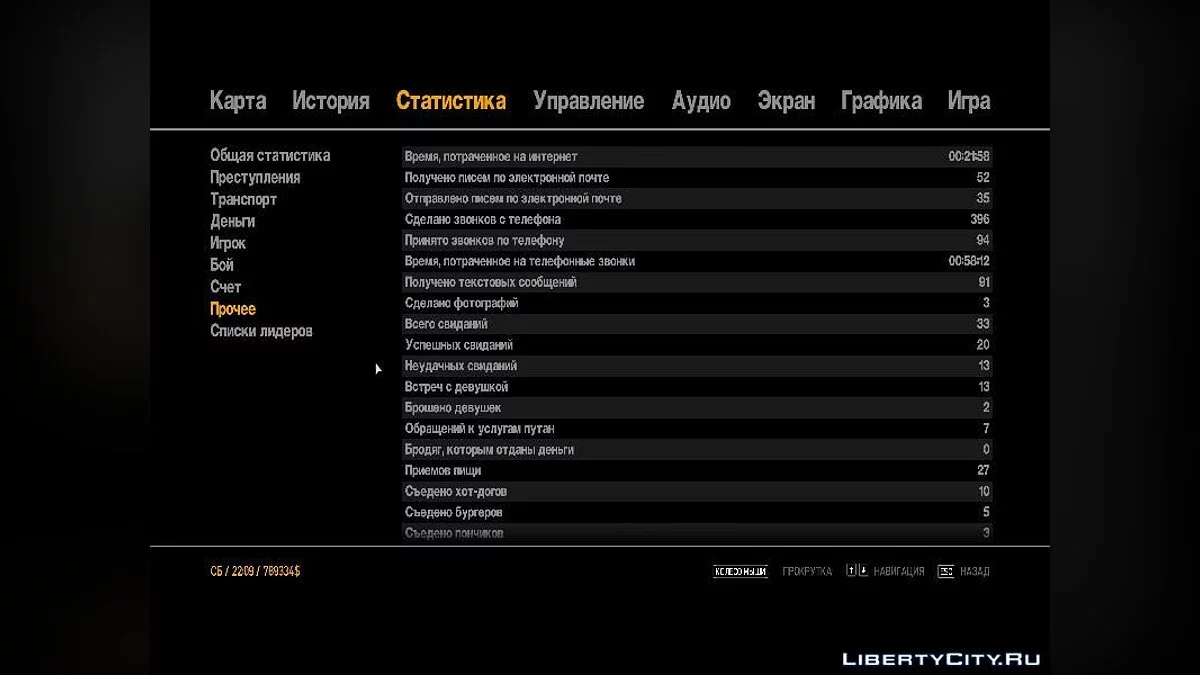Open the Списки лидеров section

coord(263,331)
